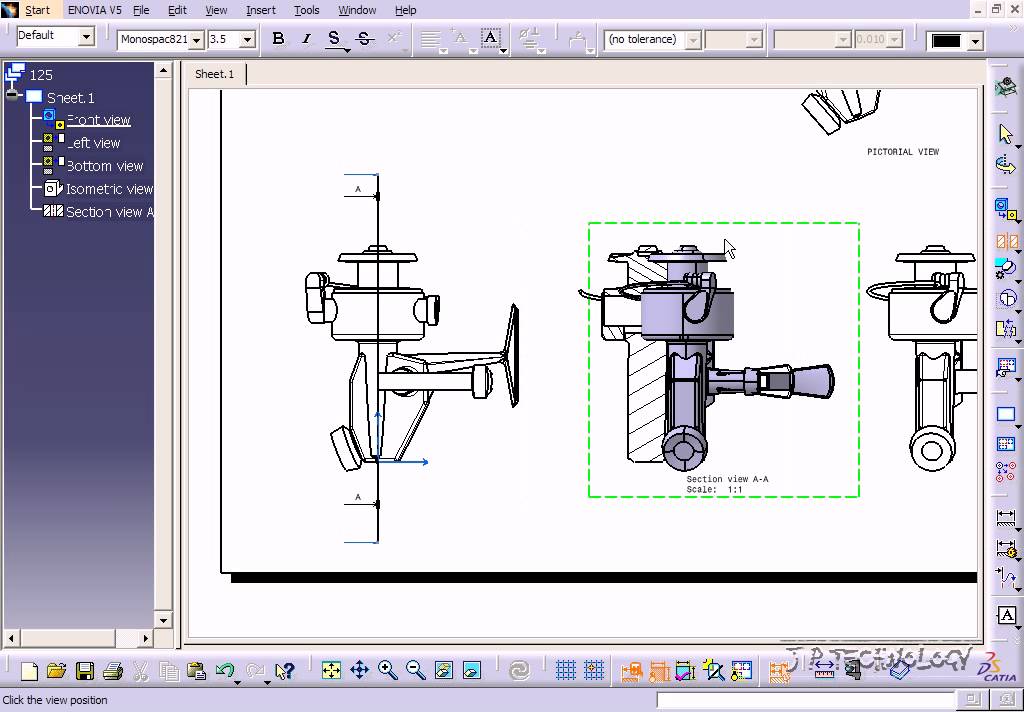The image size is (1024, 712).
Task: Open the Tools menu
Action: coord(306,10)
